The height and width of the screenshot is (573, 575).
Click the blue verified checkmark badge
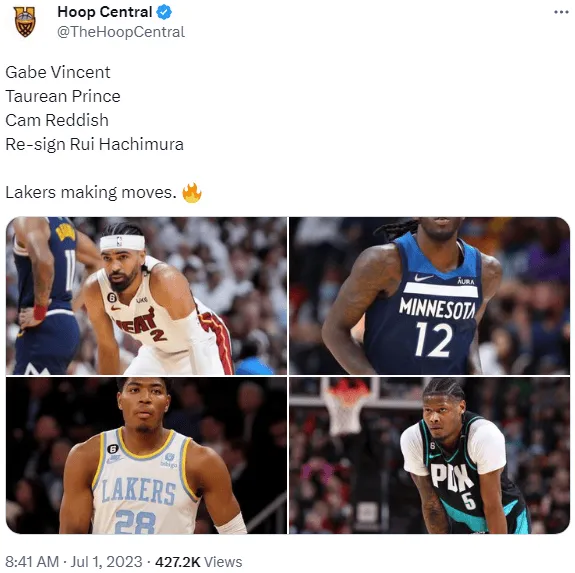pos(164,12)
